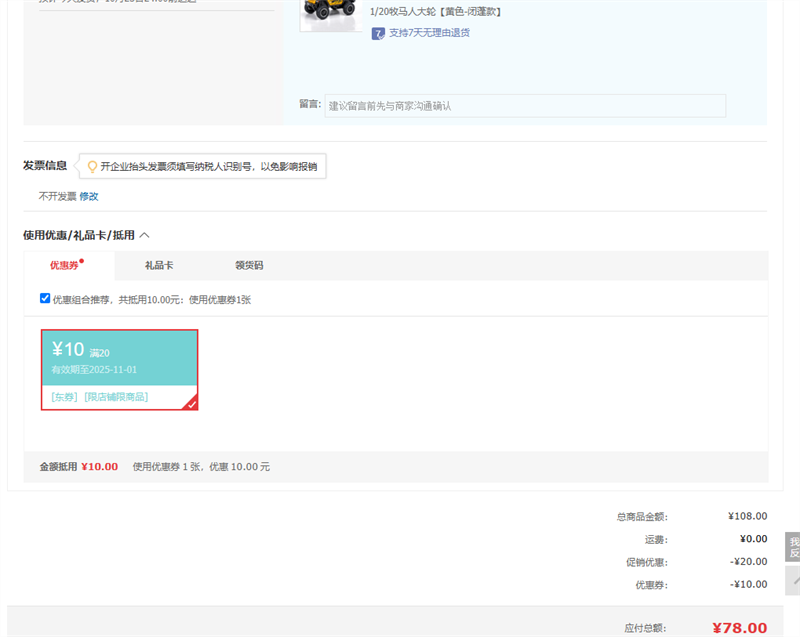Click the yellow toy truck product thumbnail
800x637 pixels.
(x=330, y=14)
